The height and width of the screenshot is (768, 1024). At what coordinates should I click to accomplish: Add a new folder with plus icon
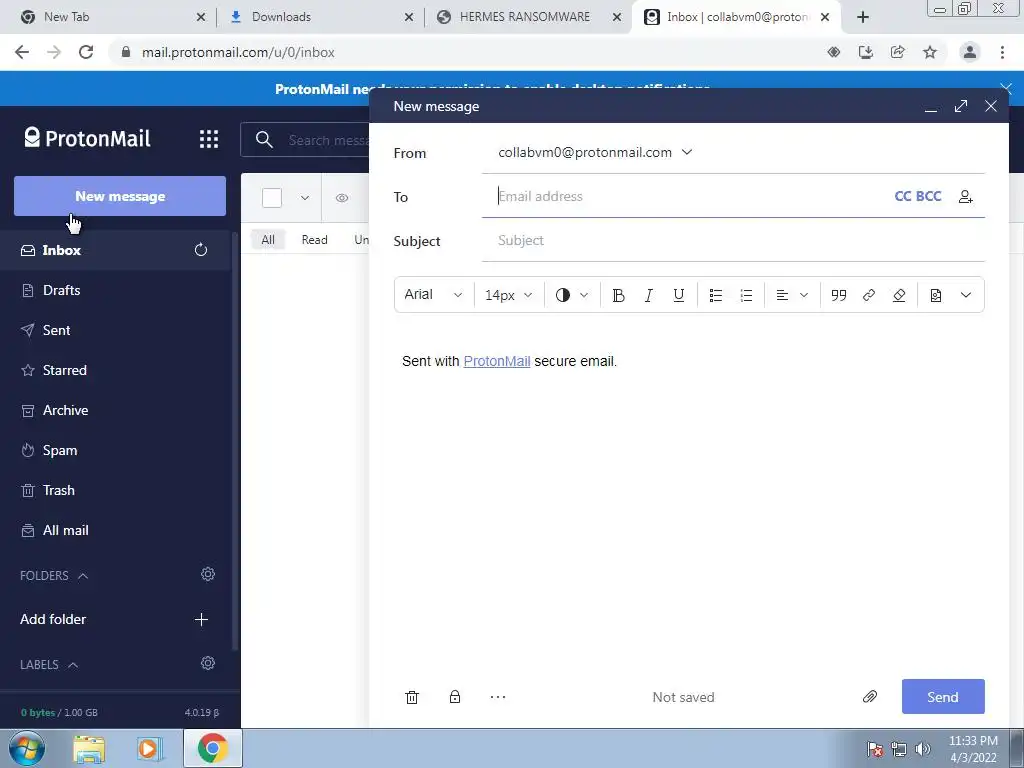(201, 620)
